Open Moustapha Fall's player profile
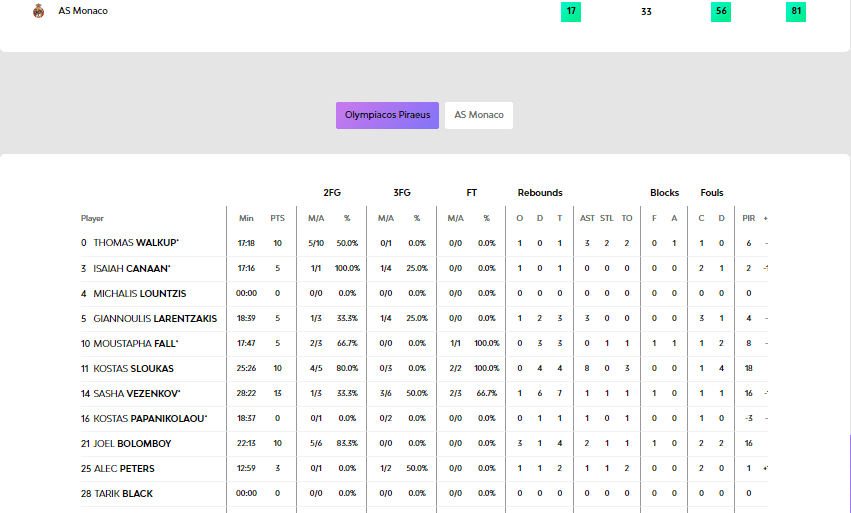This screenshot has width=851, height=513. coord(135,343)
